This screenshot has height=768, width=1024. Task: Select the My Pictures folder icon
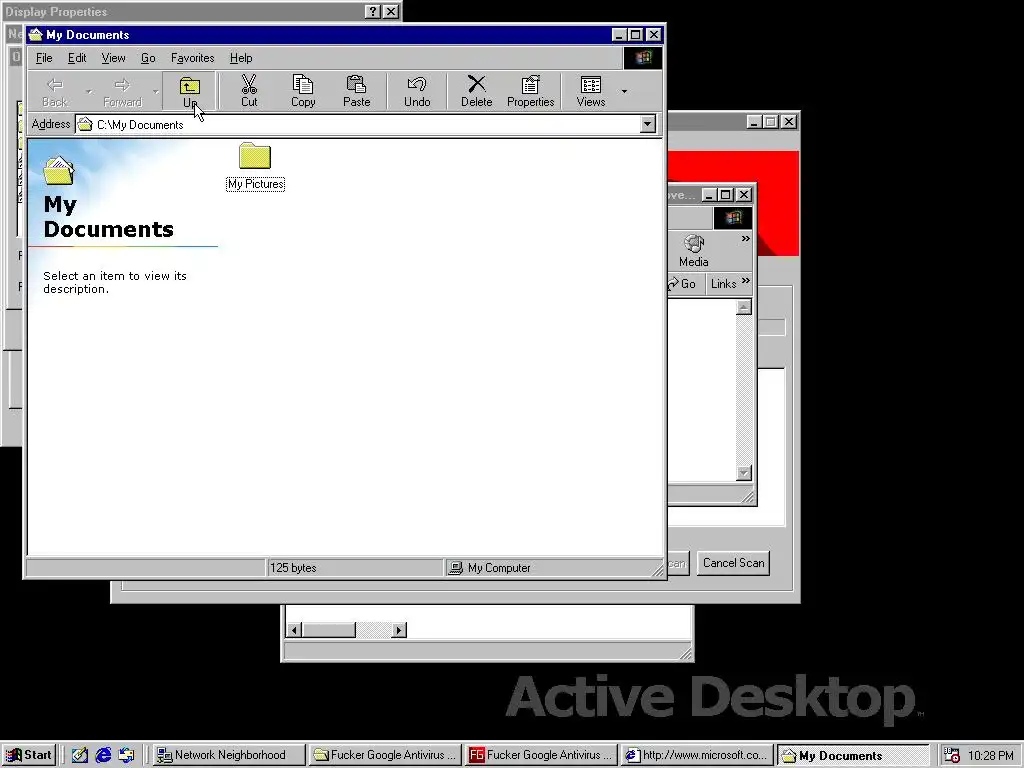[255, 157]
